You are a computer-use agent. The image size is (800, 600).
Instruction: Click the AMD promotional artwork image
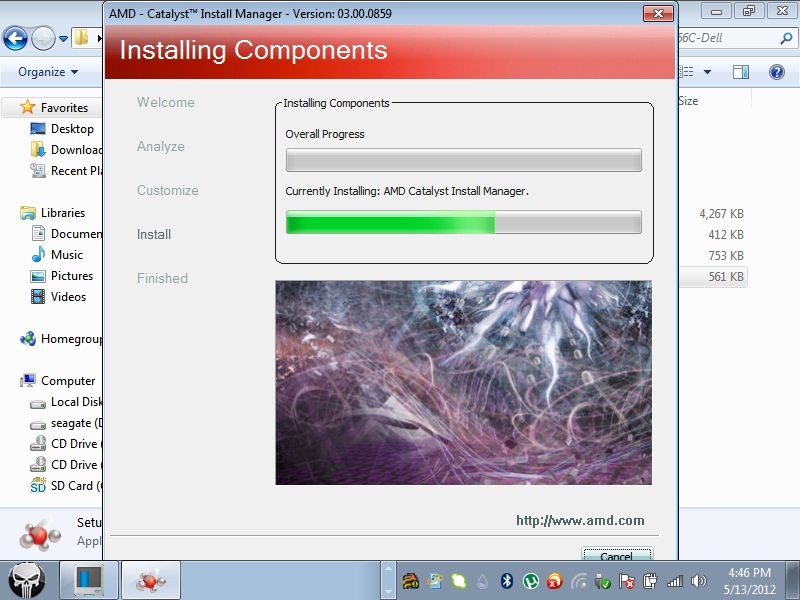pyautogui.click(x=463, y=382)
